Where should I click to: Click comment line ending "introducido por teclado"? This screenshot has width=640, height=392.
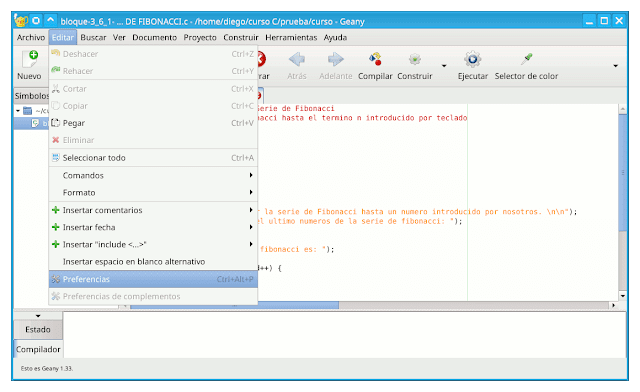[x=362, y=118]
